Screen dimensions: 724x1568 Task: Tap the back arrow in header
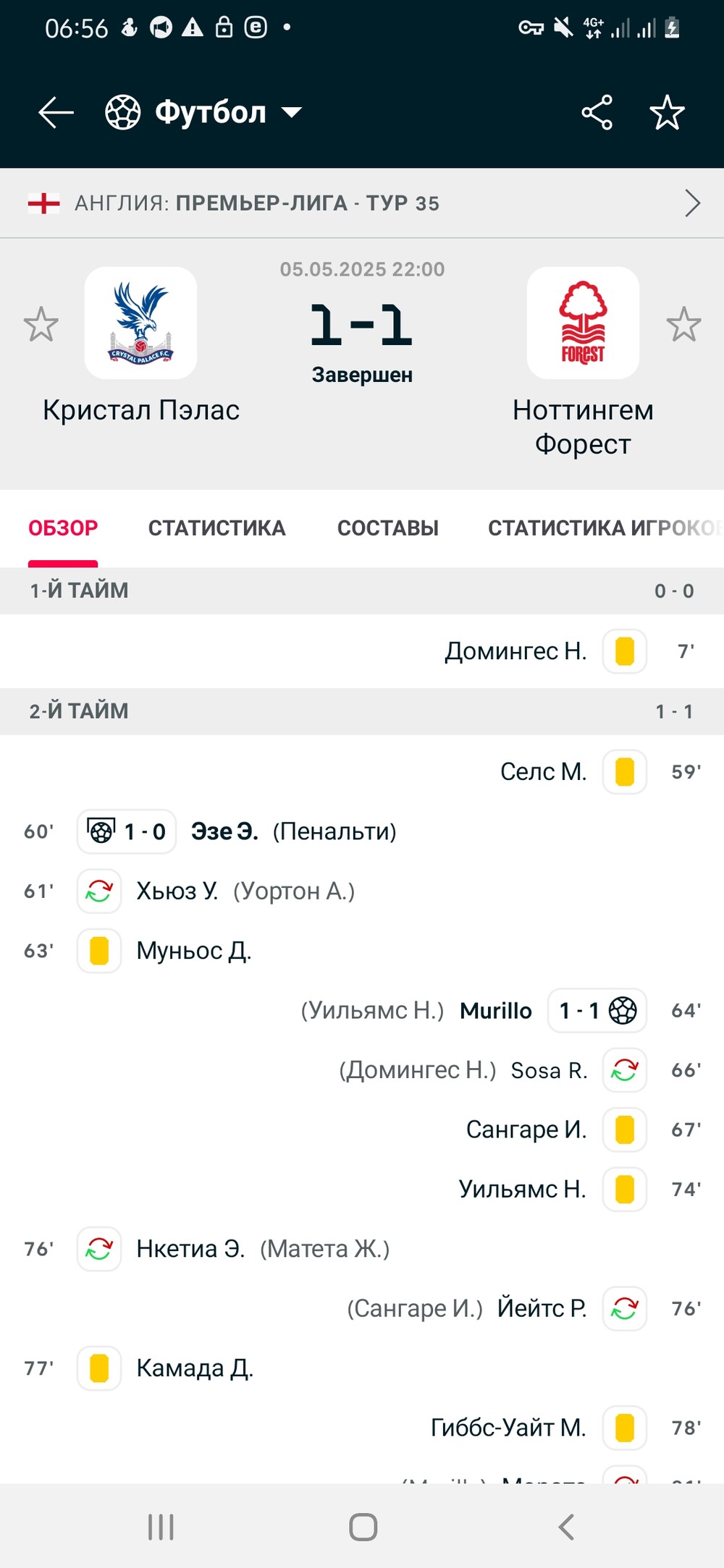click(56, 113)
